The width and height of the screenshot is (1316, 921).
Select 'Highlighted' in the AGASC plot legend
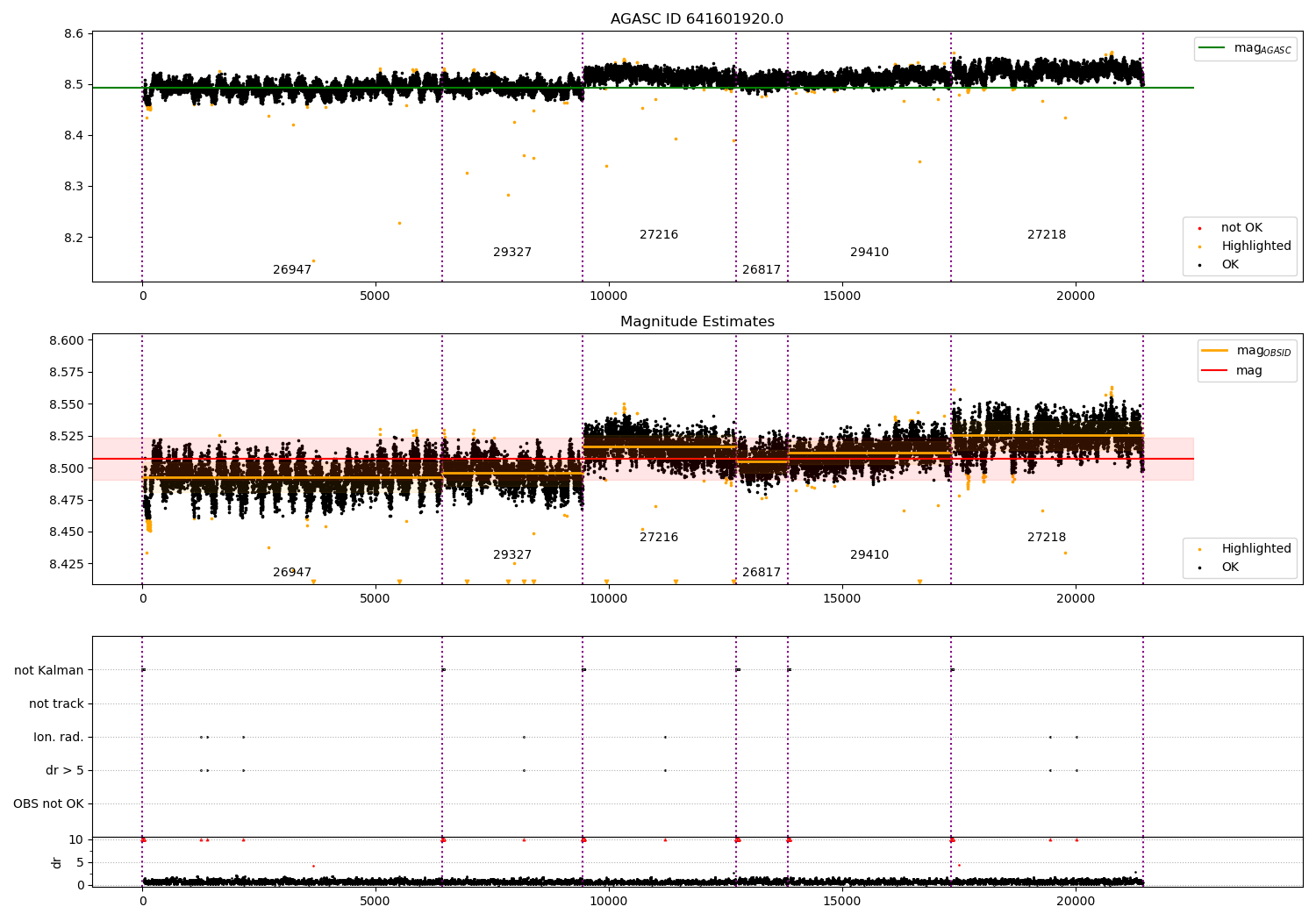(1256, 246)
